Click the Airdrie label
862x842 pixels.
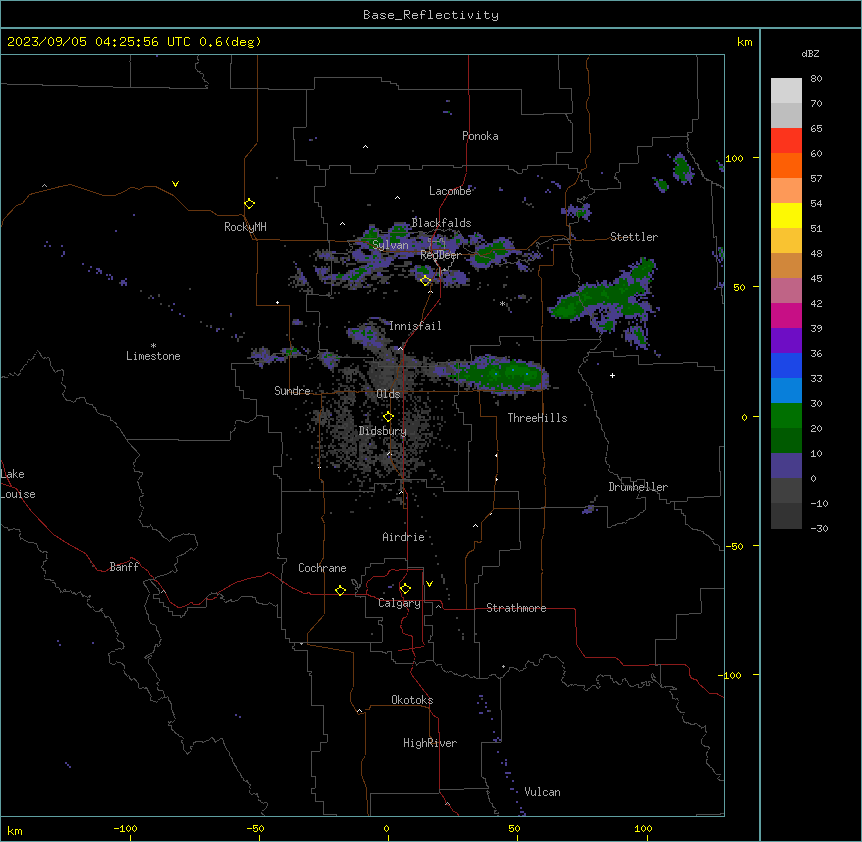403,537
